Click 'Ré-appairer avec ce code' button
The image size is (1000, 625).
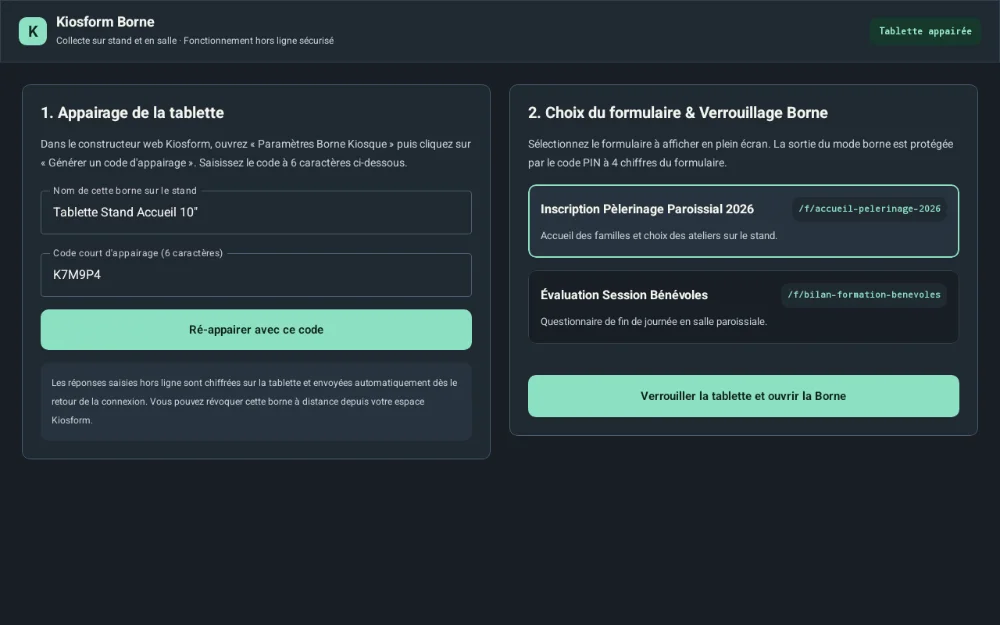(x=256, y=330)
